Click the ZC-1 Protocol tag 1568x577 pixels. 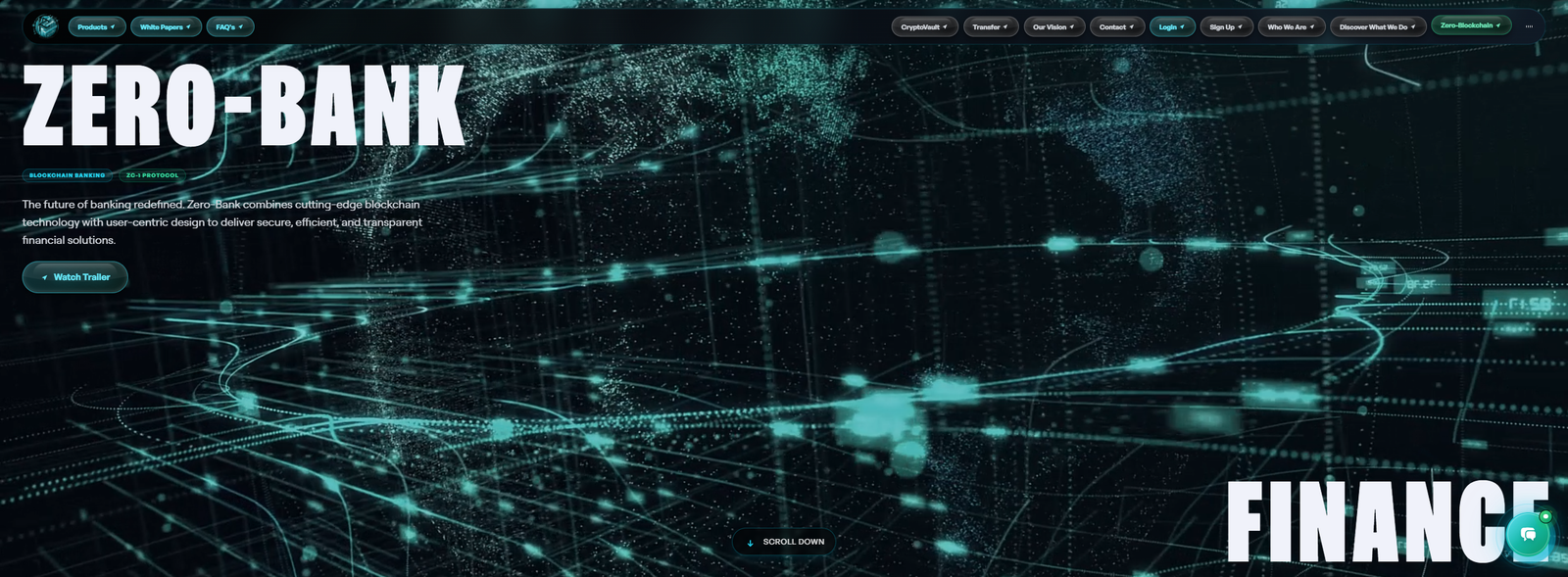click(x=152, y=175)
